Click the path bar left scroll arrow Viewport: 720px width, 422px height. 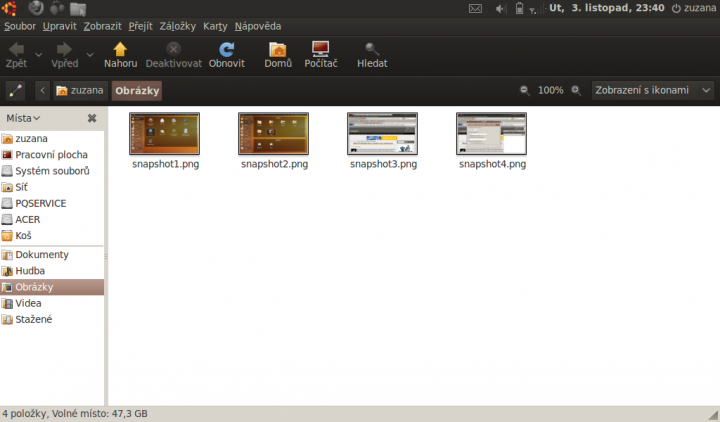(x=42, y=90)
